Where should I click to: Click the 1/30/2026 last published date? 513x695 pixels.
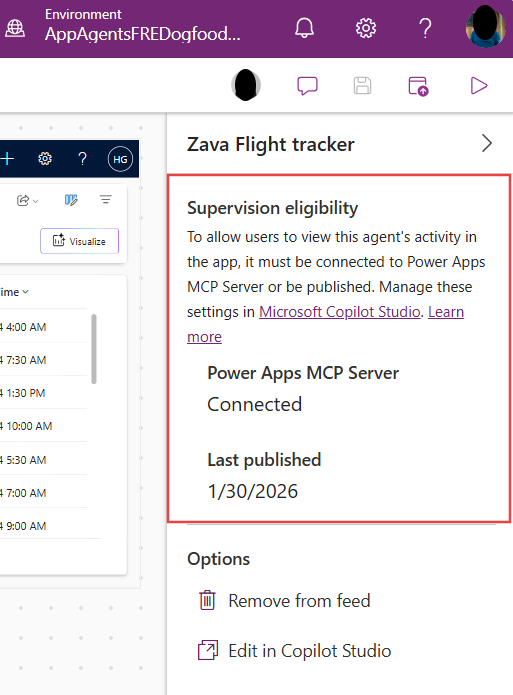(253, 491)
